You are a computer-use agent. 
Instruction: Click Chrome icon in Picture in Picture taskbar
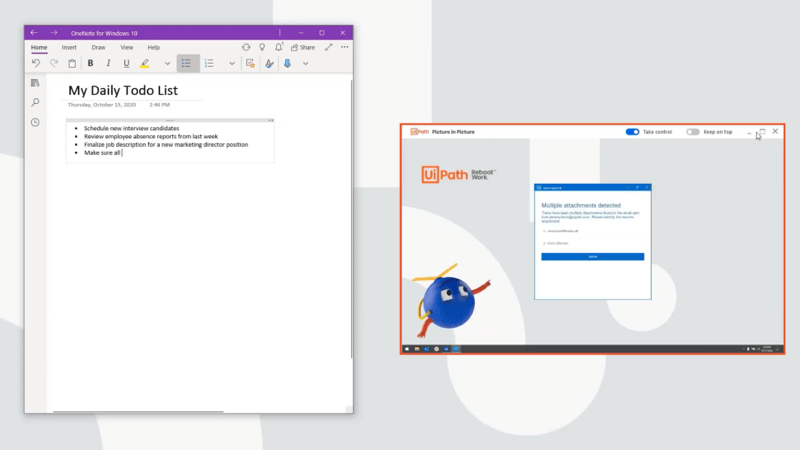point(436,349)
